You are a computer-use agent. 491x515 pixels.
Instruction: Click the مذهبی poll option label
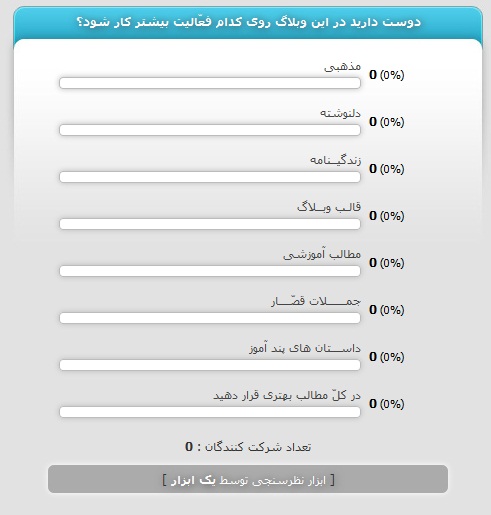pos(342,67)
